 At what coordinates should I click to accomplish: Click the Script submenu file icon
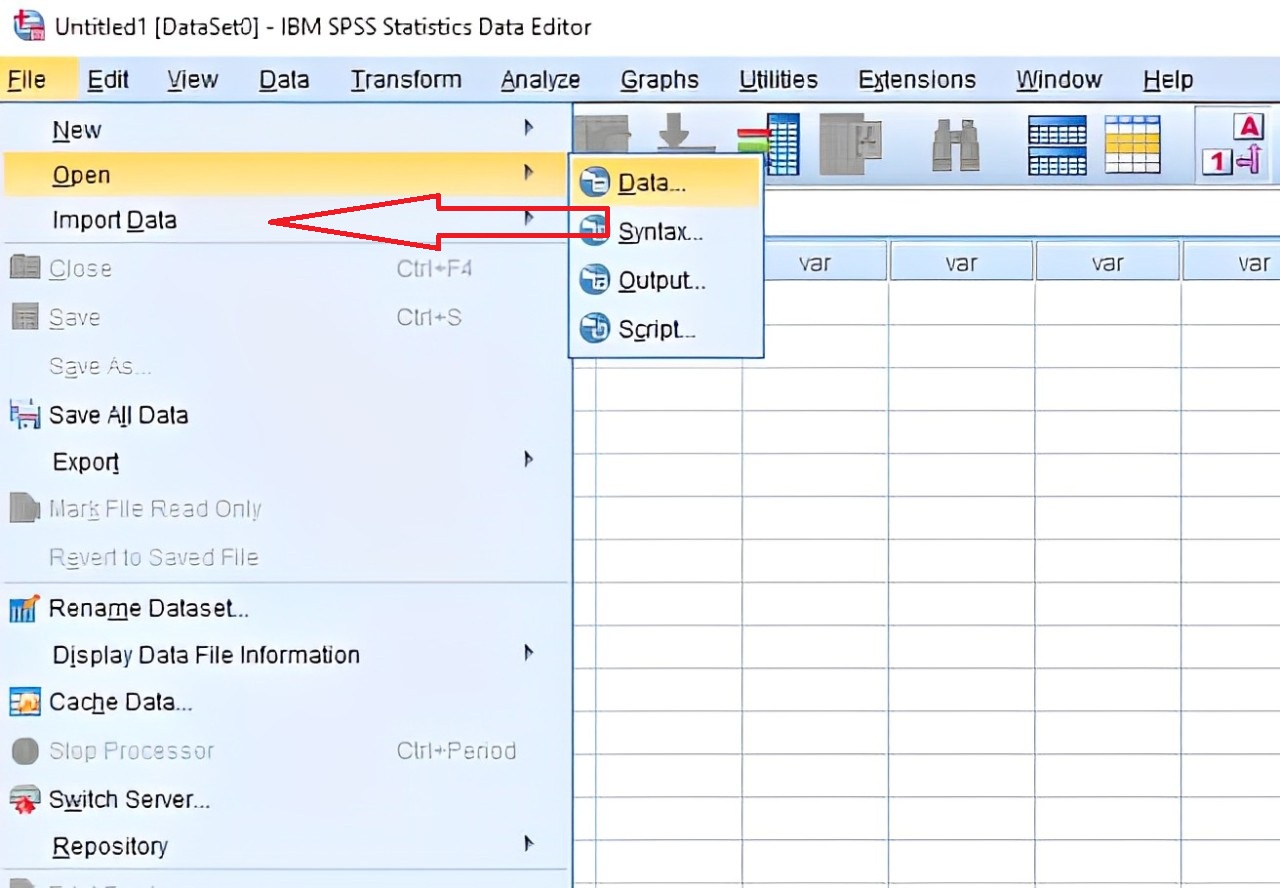click(595, 328)
